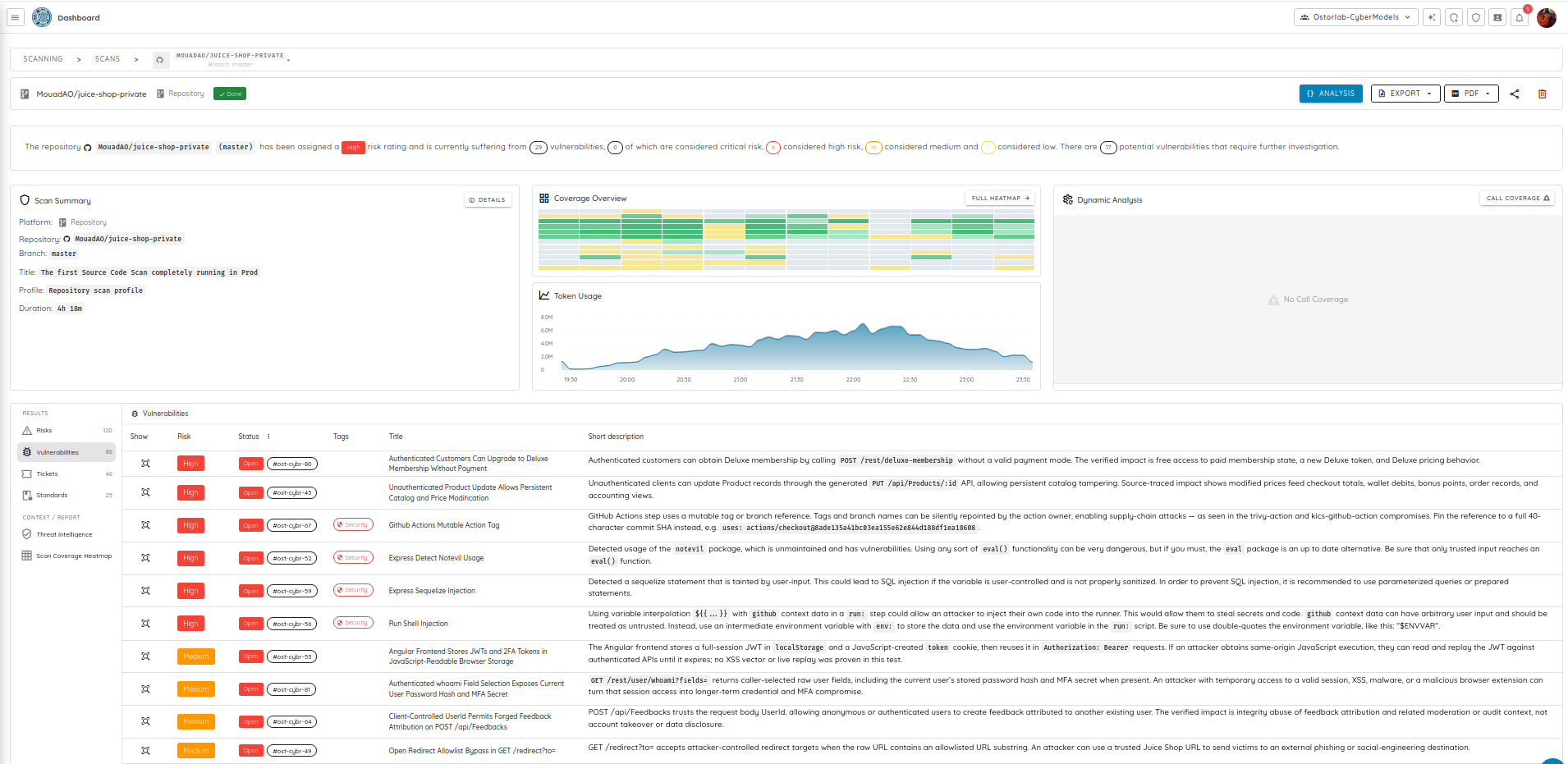The image size is (1568, 764).
Task: Open the AI sparkle assistant
Action: click(x=1432, y=17)
